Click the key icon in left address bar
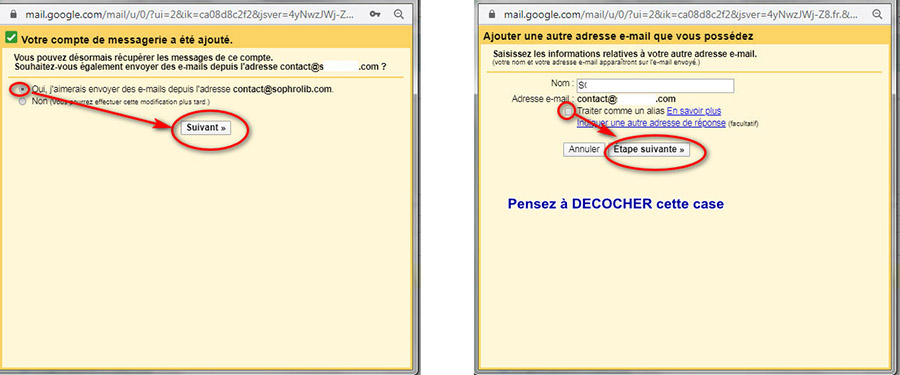 click(x=375, y=14)
